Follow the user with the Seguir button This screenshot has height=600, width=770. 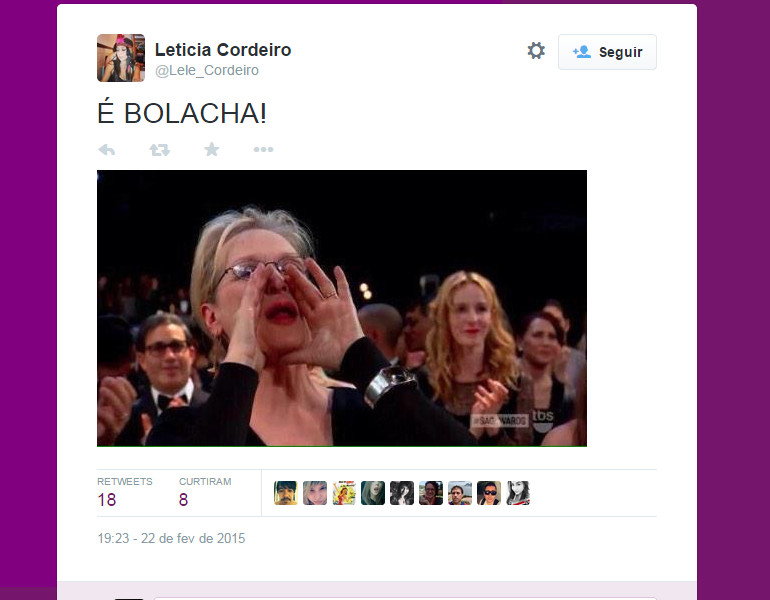point(607,52)
